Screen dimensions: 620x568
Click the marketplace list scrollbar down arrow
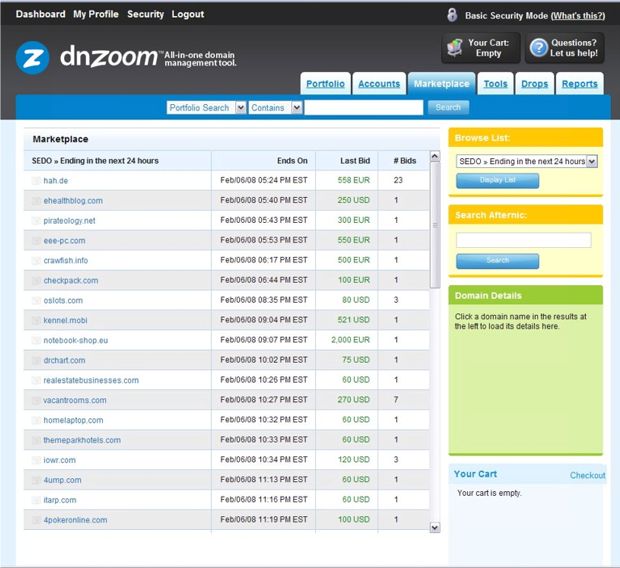tap(435, 527)
